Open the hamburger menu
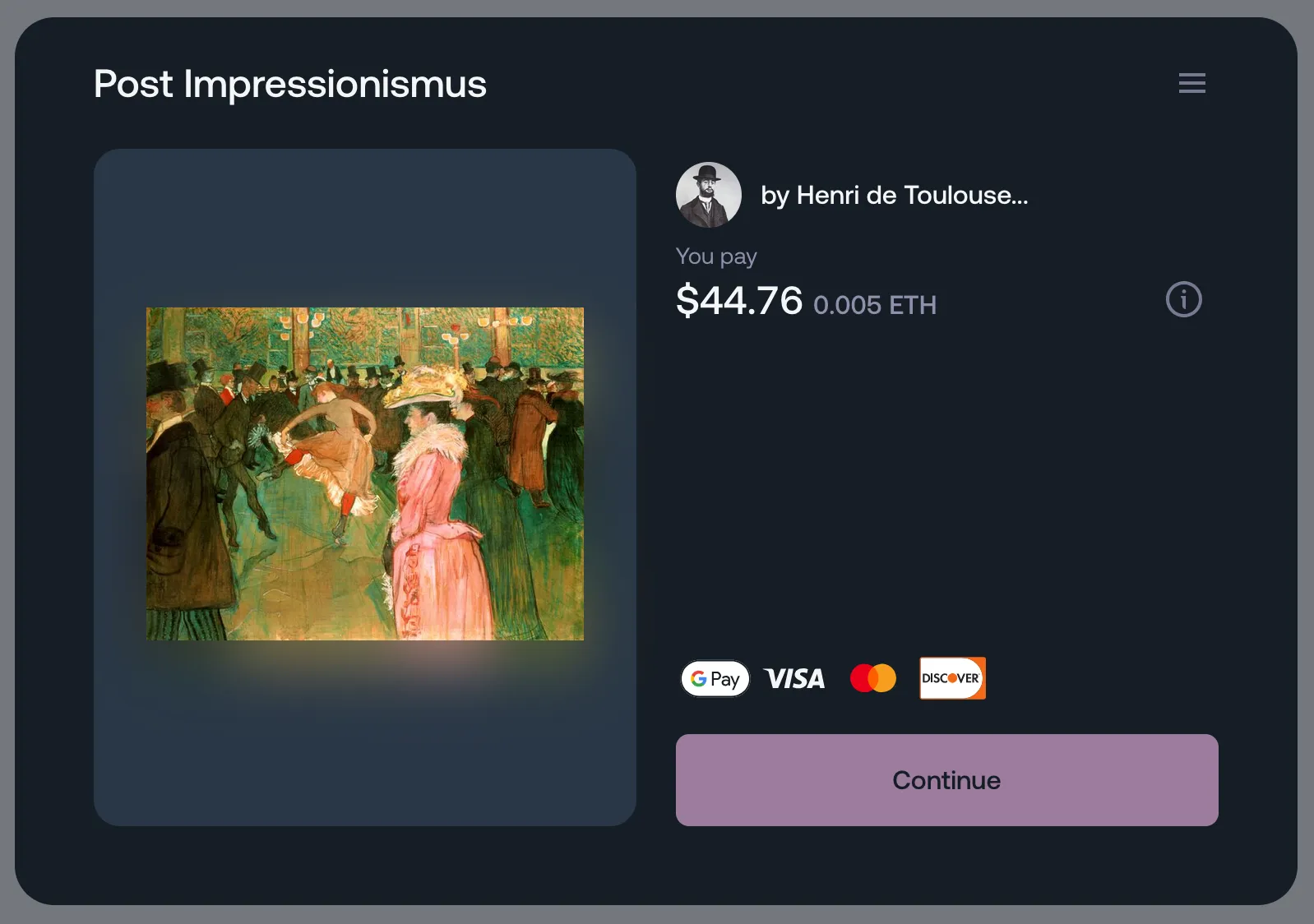The width and height of the screenshot is (1314, 924). 1191,83
